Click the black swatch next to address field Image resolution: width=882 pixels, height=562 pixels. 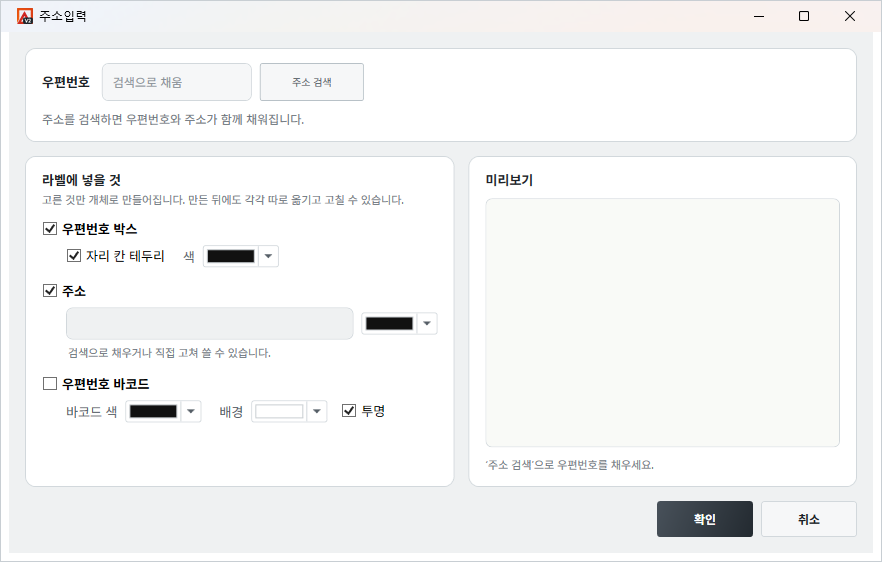tap(389, 323)
